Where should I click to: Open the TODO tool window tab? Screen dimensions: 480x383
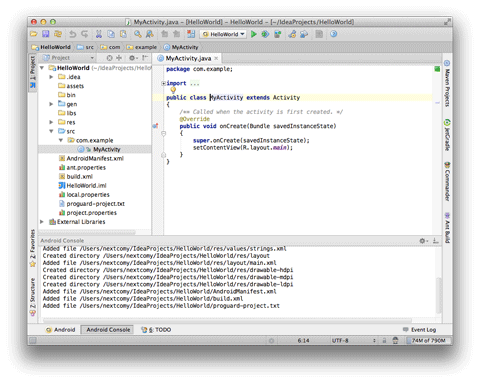click(156, 330)
